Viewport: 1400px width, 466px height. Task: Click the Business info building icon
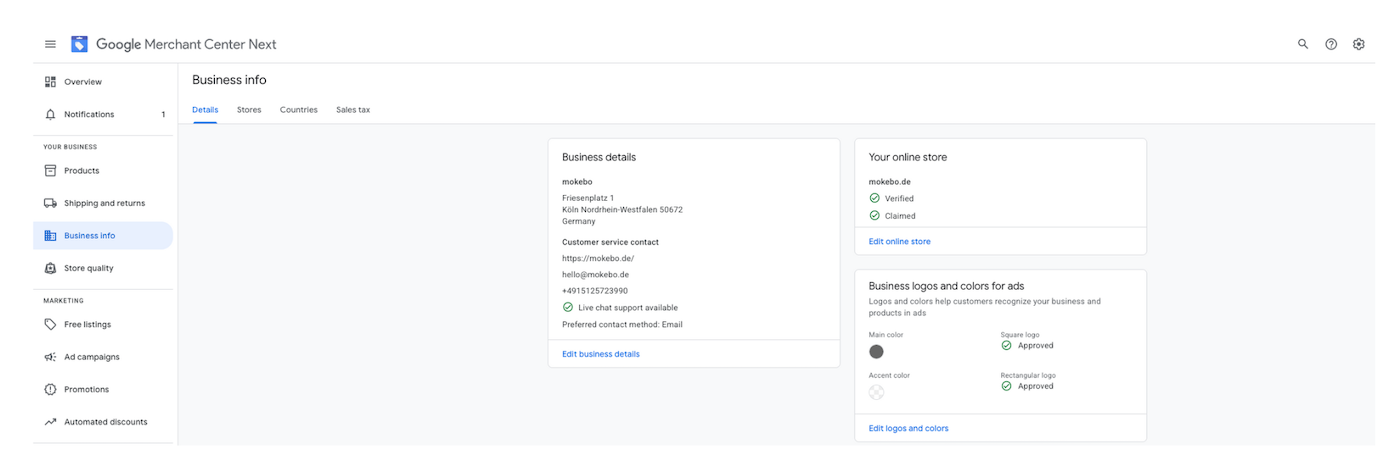tap(50, 236)
